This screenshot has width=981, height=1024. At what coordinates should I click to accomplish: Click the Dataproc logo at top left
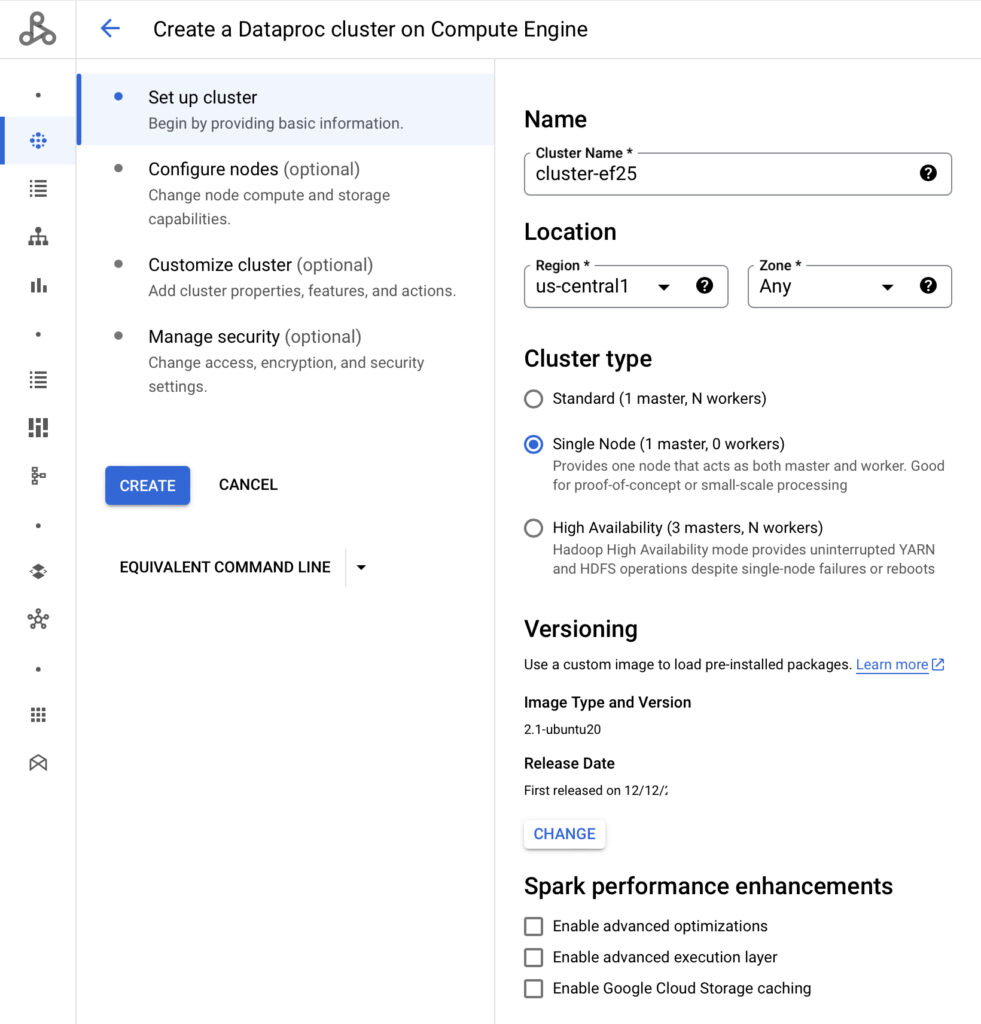tap(38, 29)
